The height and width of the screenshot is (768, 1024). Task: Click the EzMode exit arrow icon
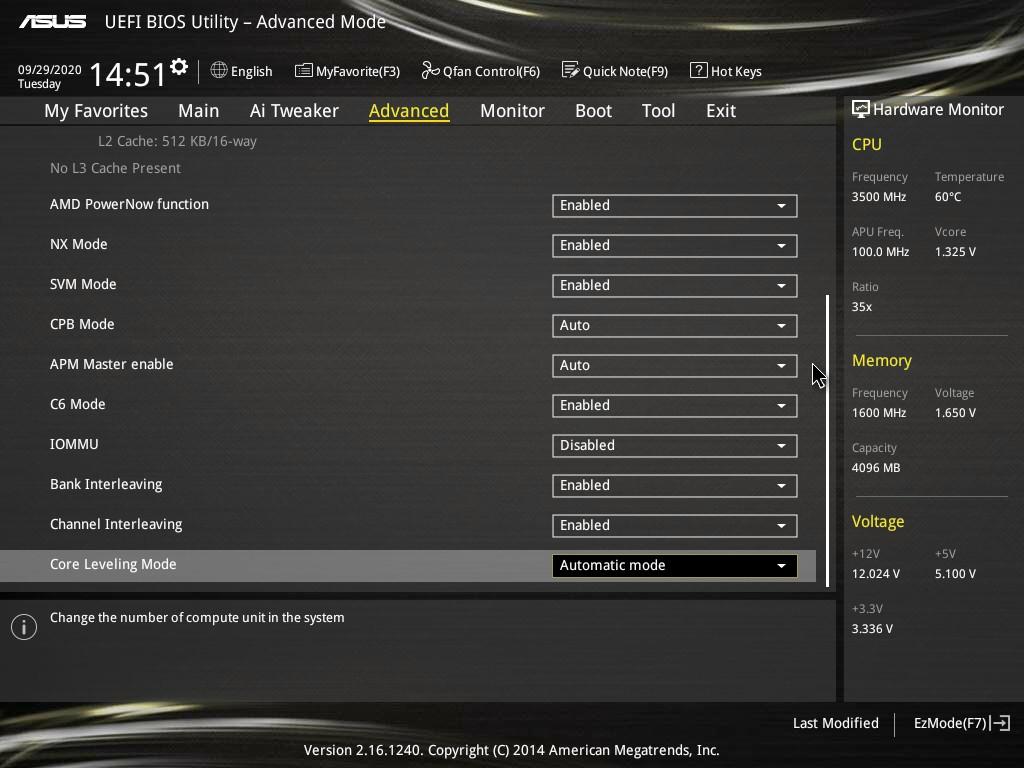[1000, 723]
